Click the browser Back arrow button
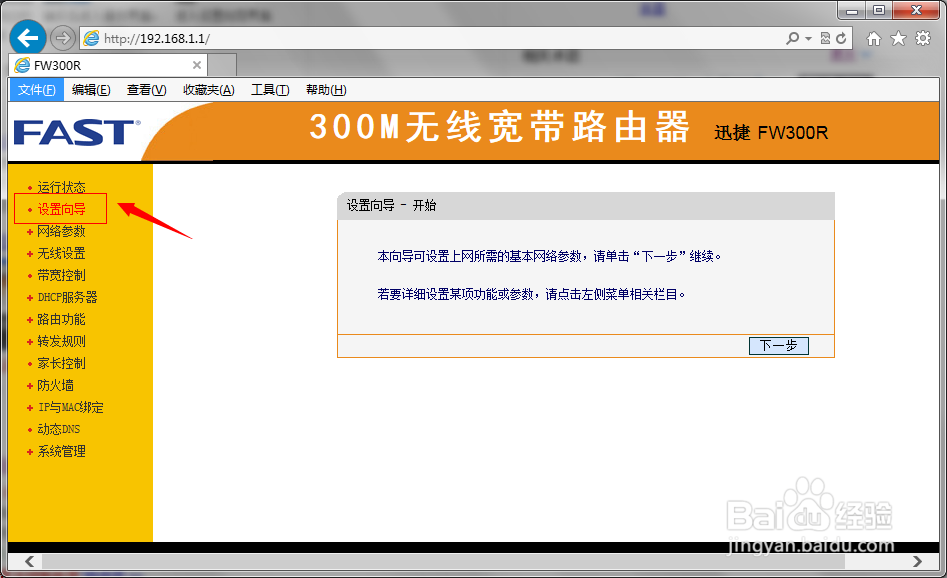 point(28,38)
